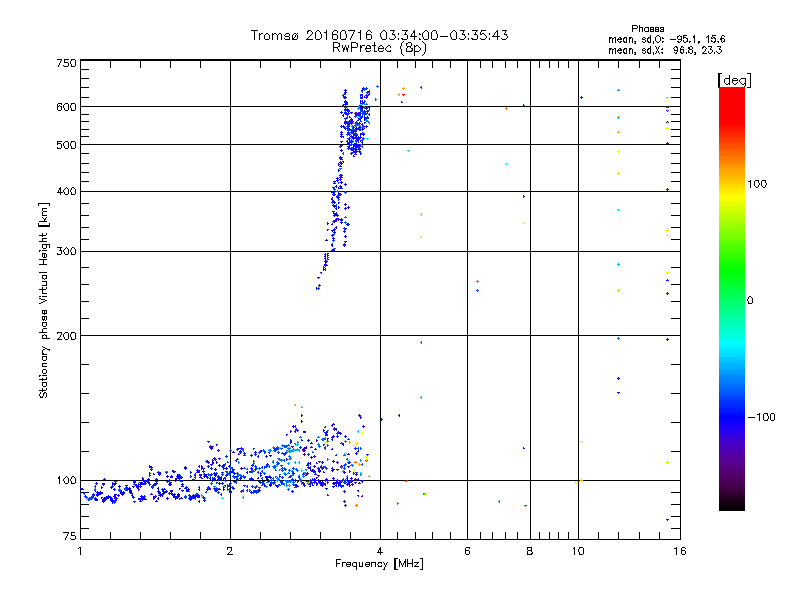This screenshot has height=600, width=800.
Task: Click the 'mean, sd,O: -95.1, 15.6' line
Action: (x=666, y=39)
